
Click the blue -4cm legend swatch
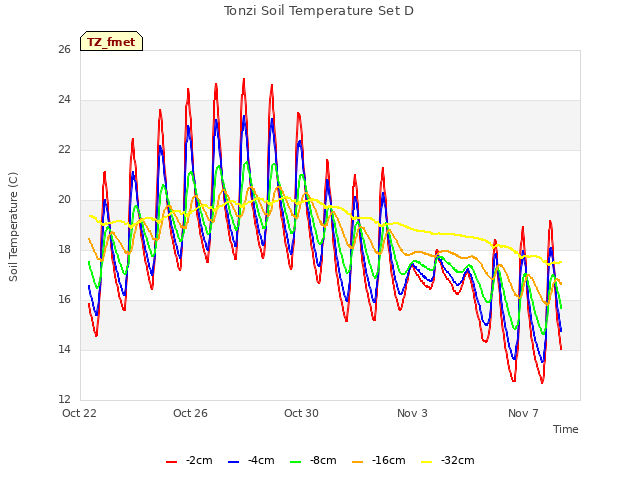point(233,462)
